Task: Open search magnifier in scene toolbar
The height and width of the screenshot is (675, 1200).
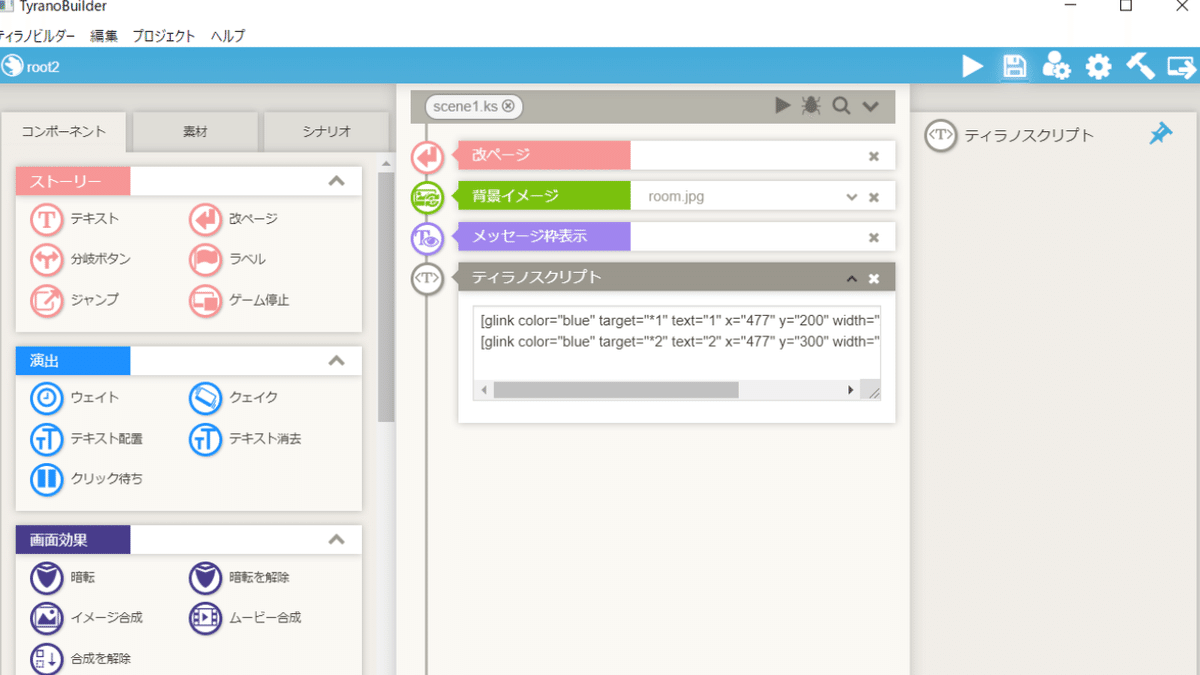Action: point(841,105)
